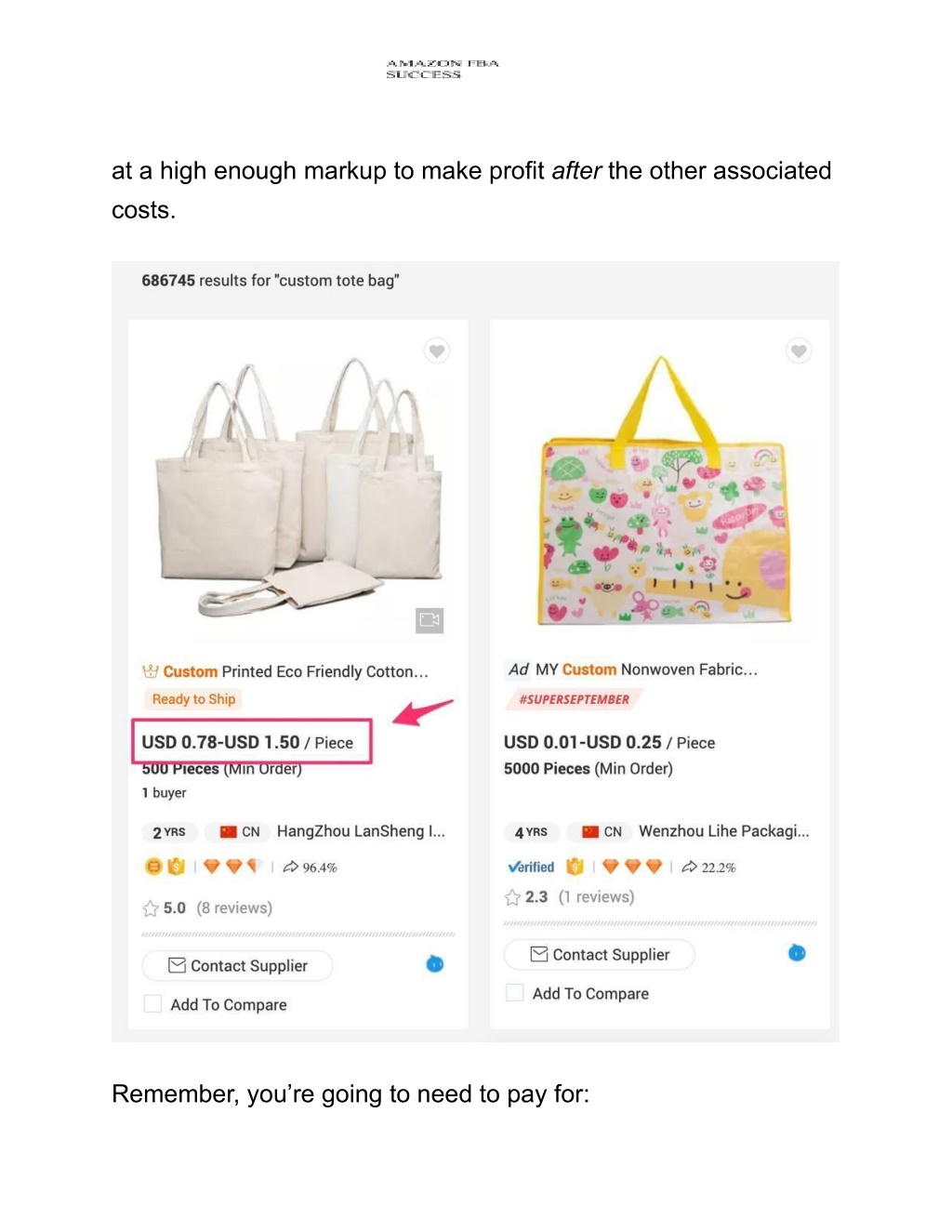Contact Supplier for the cotton tote bag
The image size is (952, 1232).
click(x=237, y=966)
